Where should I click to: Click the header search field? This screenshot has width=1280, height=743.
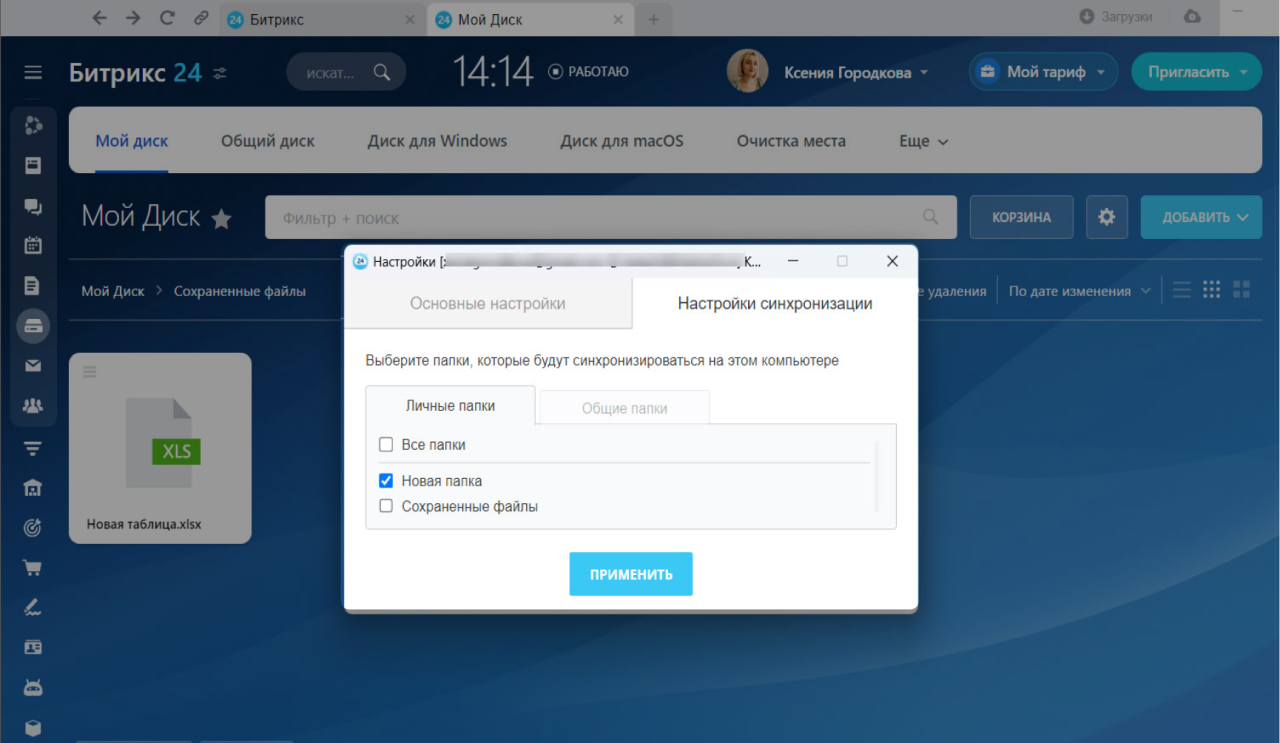click(x=346, y=72)
